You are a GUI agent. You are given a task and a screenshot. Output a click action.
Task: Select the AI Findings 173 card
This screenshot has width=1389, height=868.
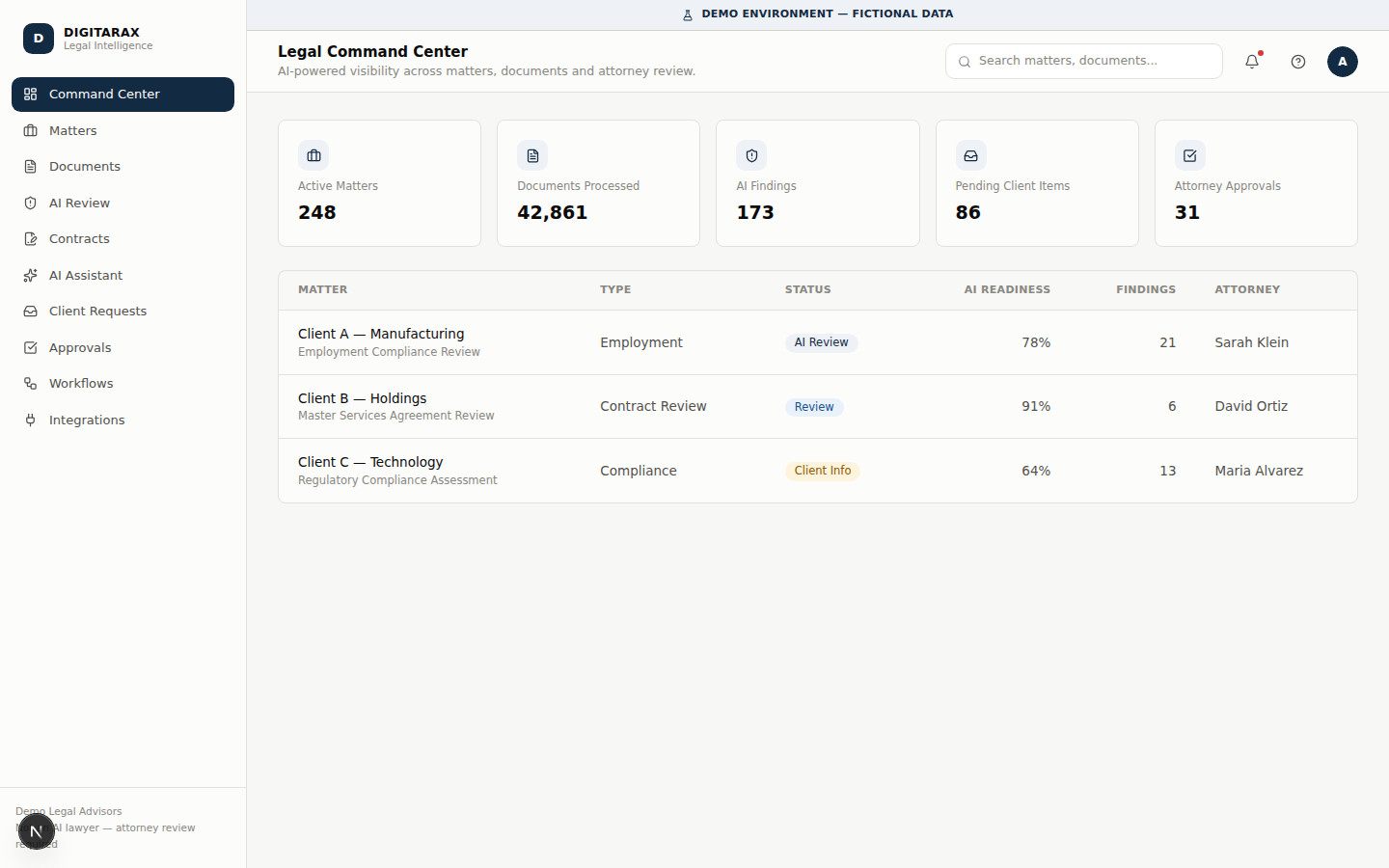click(817, 183)
